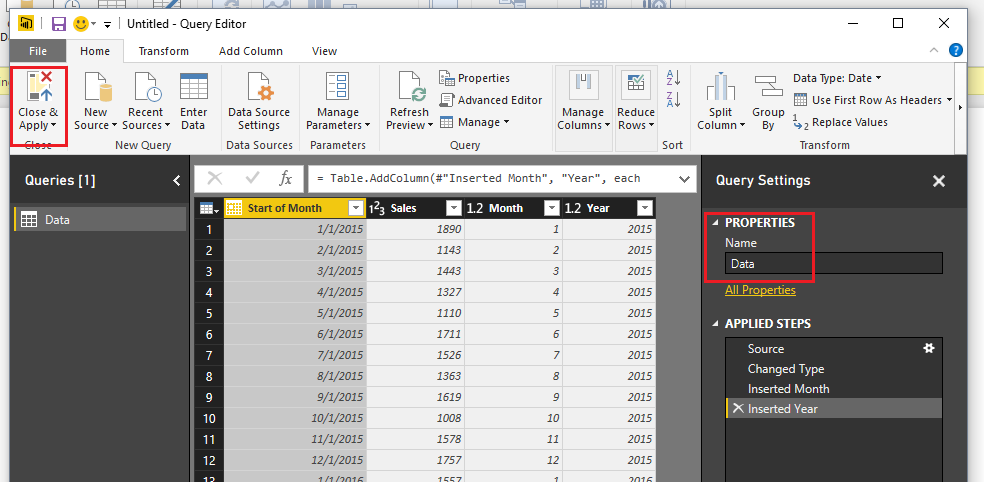Open query Properties in ribbon

click(474, 78)
